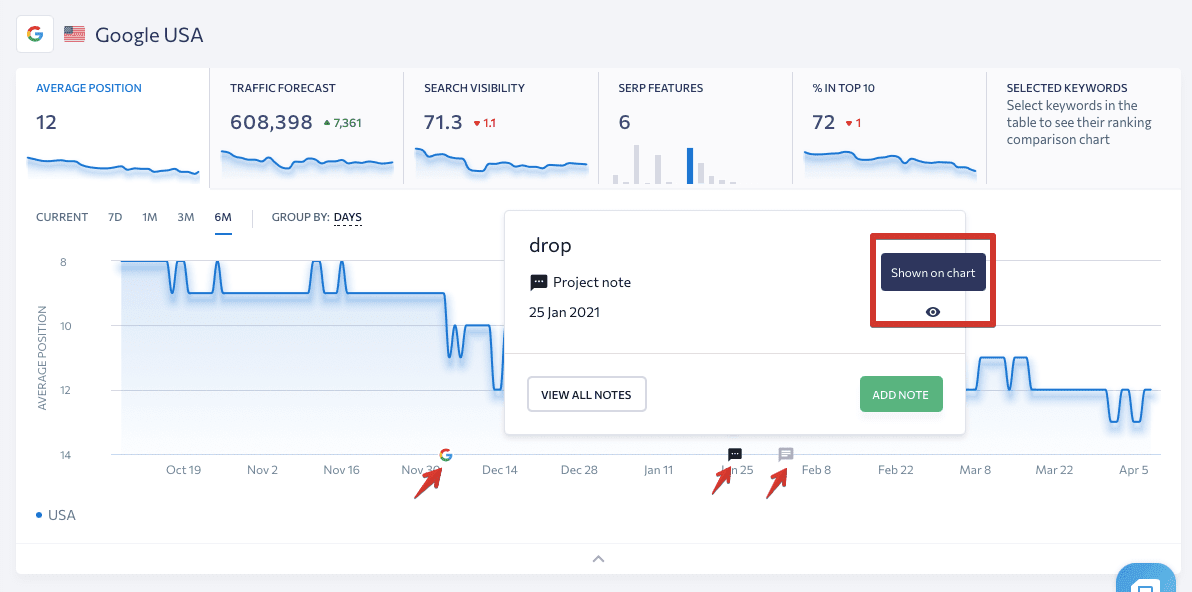Select the 6M chart period

tap(223, 217)
